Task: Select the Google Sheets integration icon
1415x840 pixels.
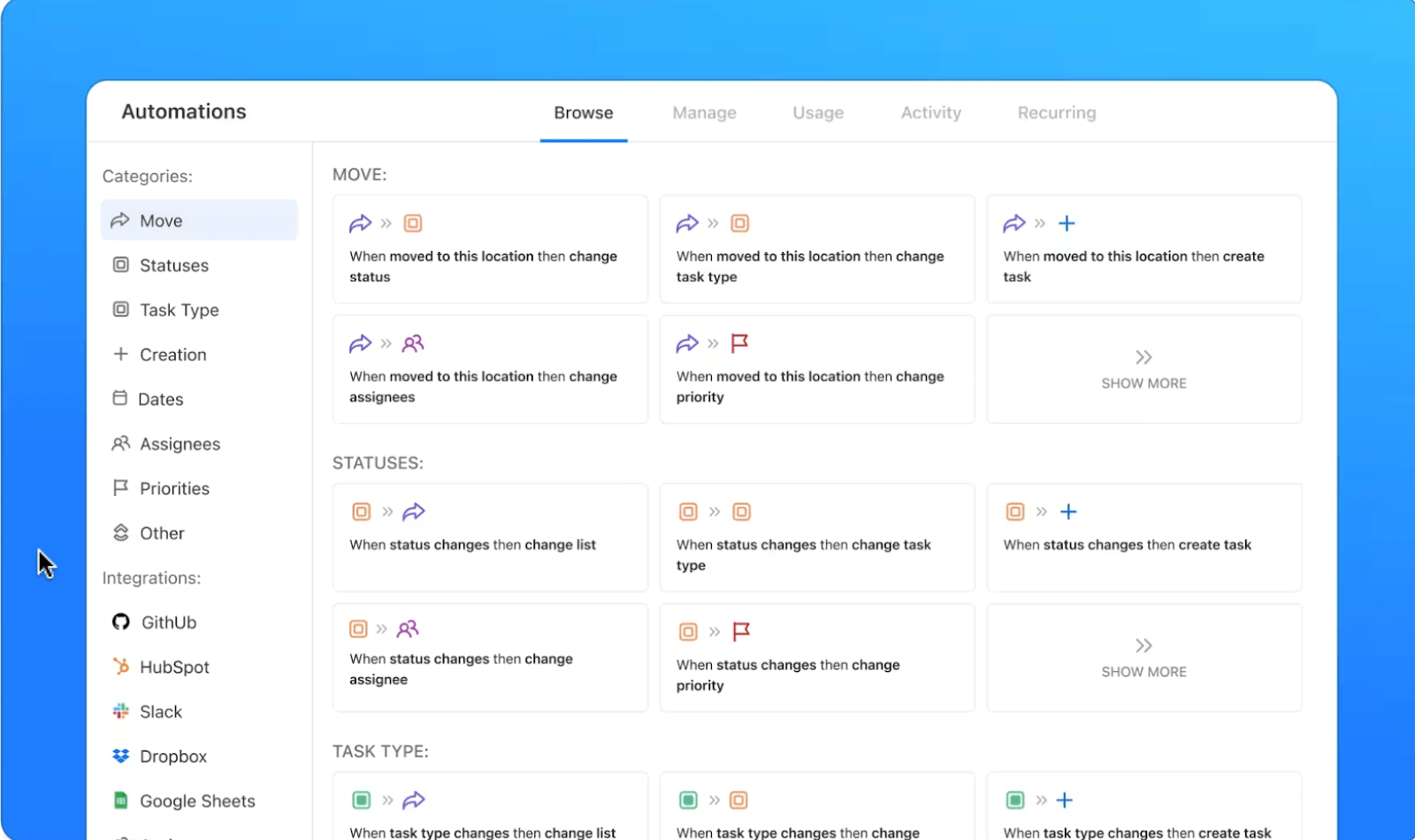Action: tap(120, 799)
